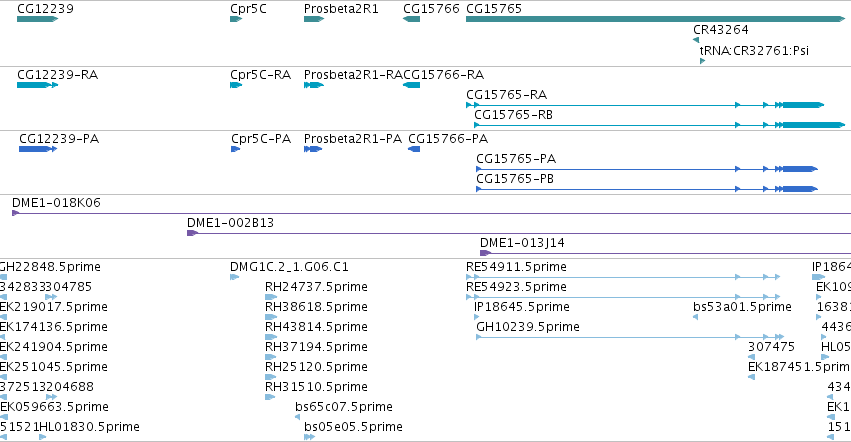Select the CG15766 reverse-strand gene arrow
This screenshot has height=442, width=851.
coord(411,19)
